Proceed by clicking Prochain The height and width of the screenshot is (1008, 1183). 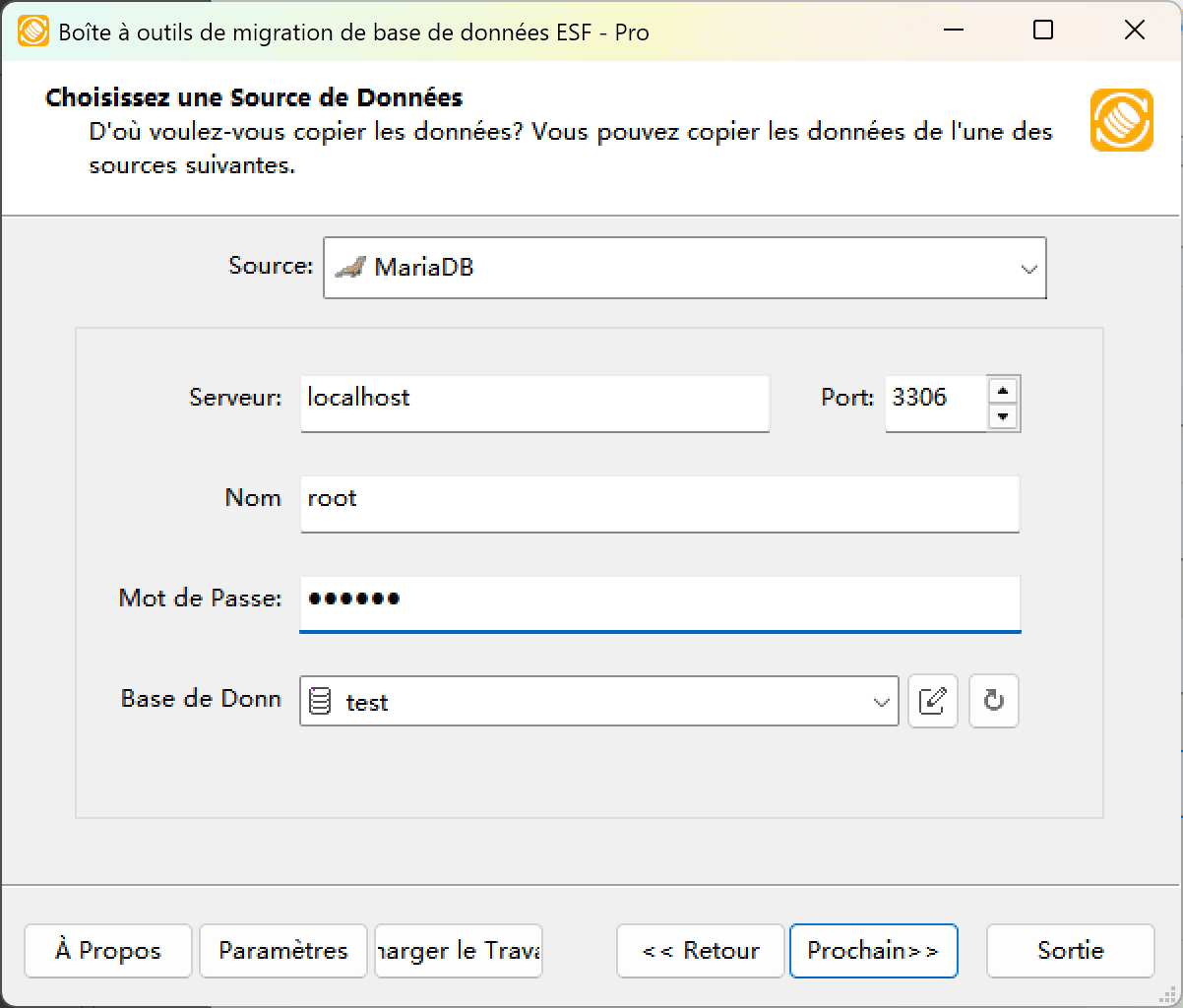click(x=874, y=951)
